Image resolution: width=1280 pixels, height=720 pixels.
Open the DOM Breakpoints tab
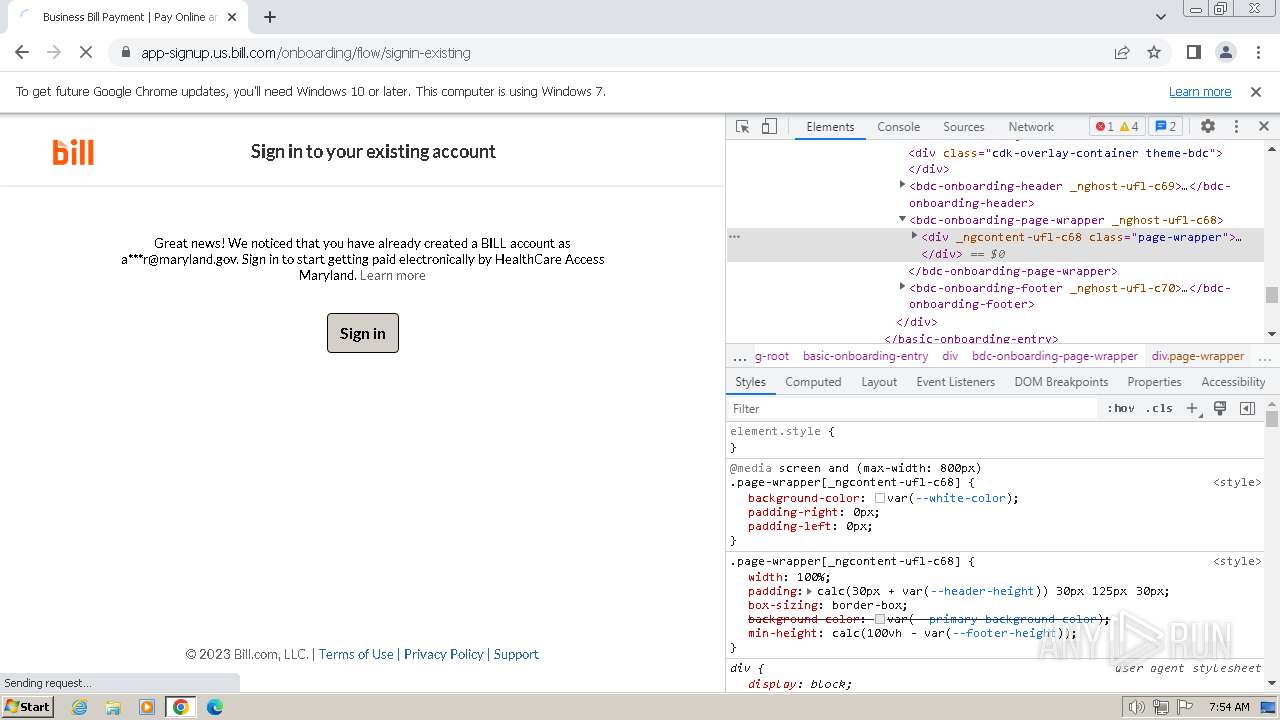tap(1061, 382)
